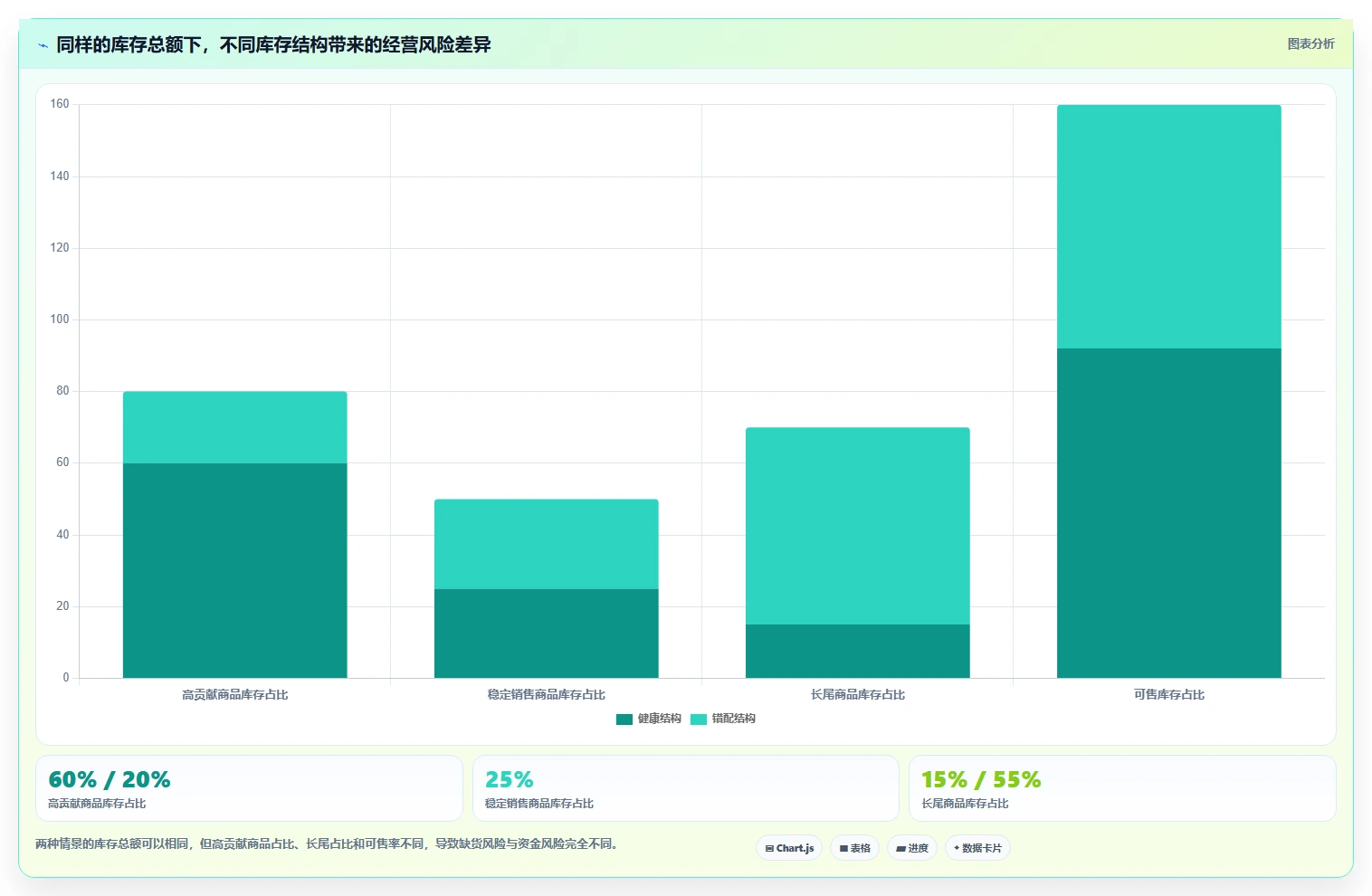Open the 数据卡片 chip
Viewport: 1372px width, 896px height.
[977, 848]
